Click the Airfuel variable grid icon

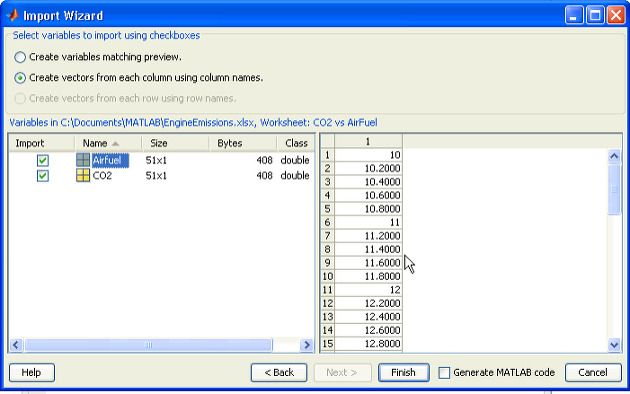[83, 160]
